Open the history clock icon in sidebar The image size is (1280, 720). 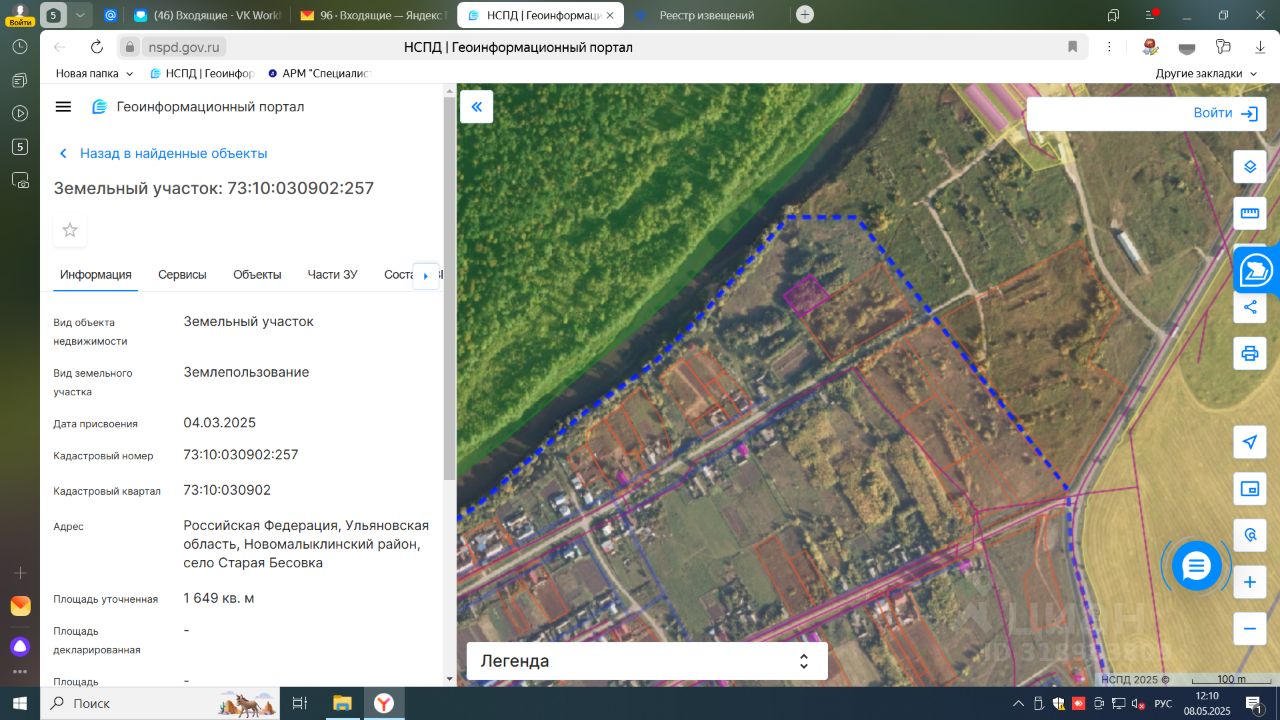[x=20, y=47]
